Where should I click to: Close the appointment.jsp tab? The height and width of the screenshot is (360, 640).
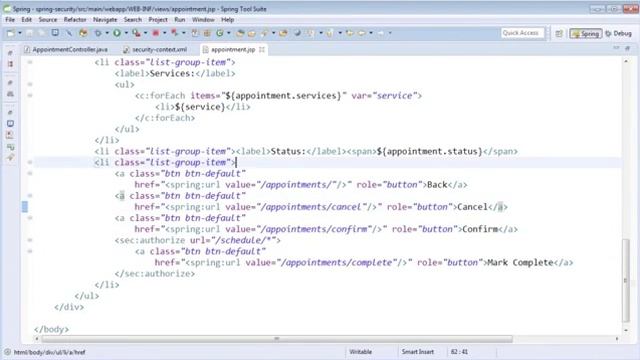[262, 49]
